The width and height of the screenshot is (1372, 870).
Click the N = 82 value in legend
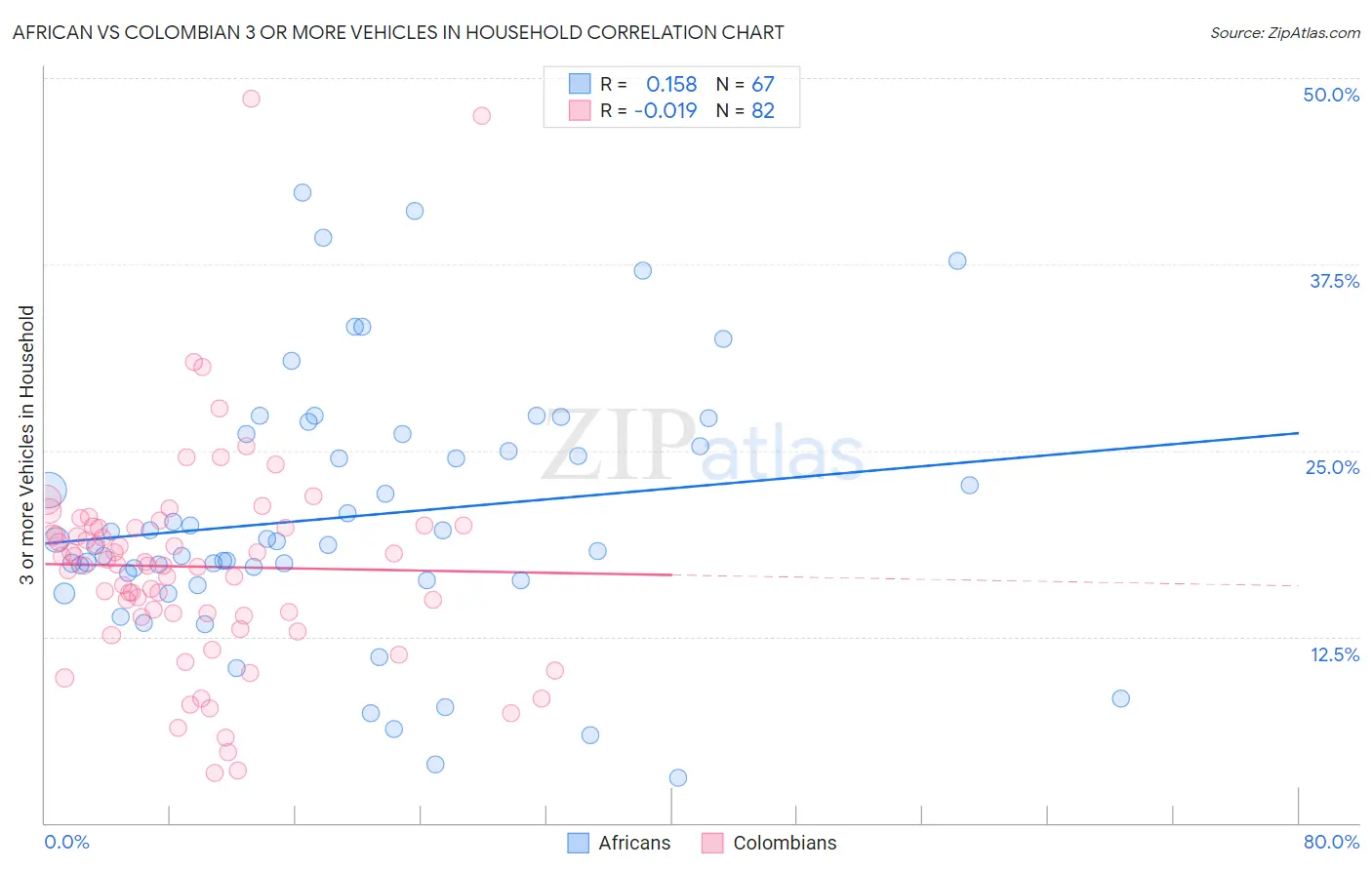click(x=745, y=110)
